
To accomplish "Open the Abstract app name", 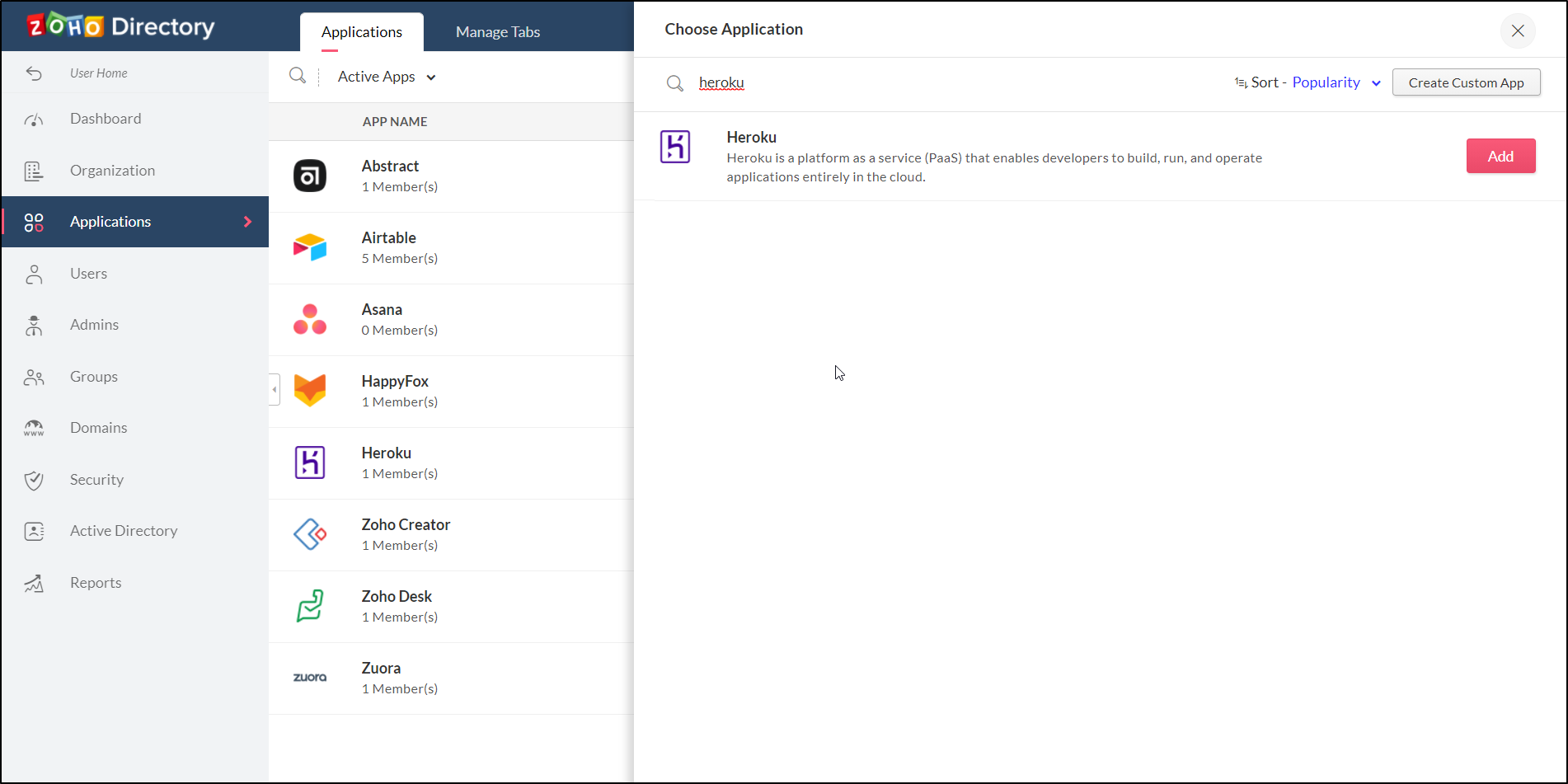I will [x=390, y=166].
